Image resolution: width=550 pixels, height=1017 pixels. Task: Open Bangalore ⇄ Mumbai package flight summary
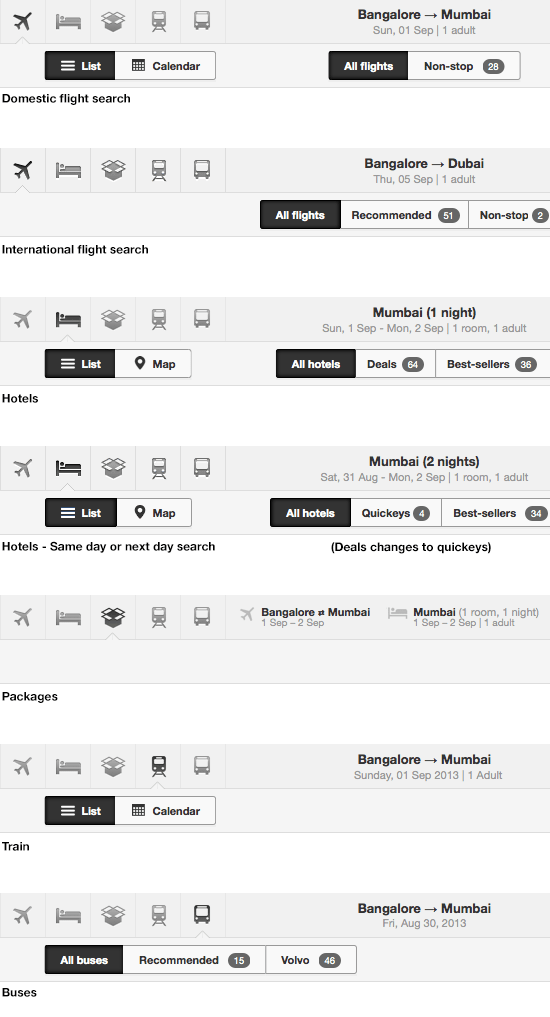click(x=305, y=617)
